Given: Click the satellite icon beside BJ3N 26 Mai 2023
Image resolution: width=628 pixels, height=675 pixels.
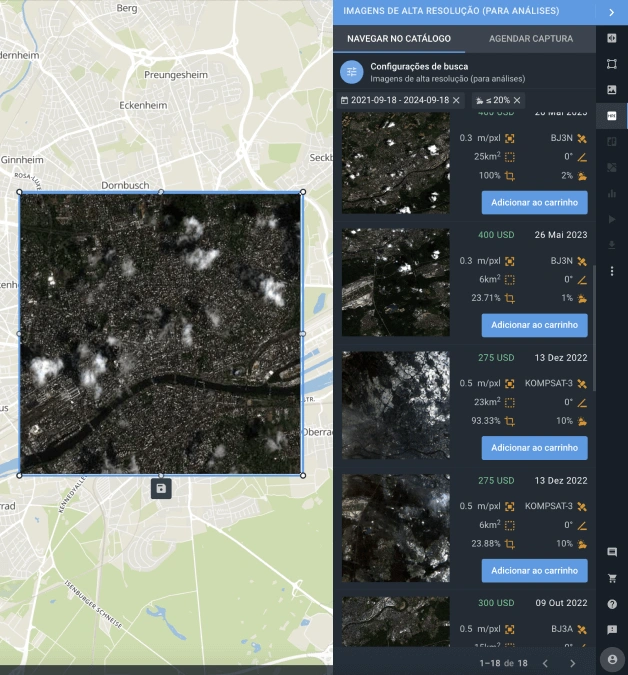Looking at the screenshot, I should click(x=582, y=261).
